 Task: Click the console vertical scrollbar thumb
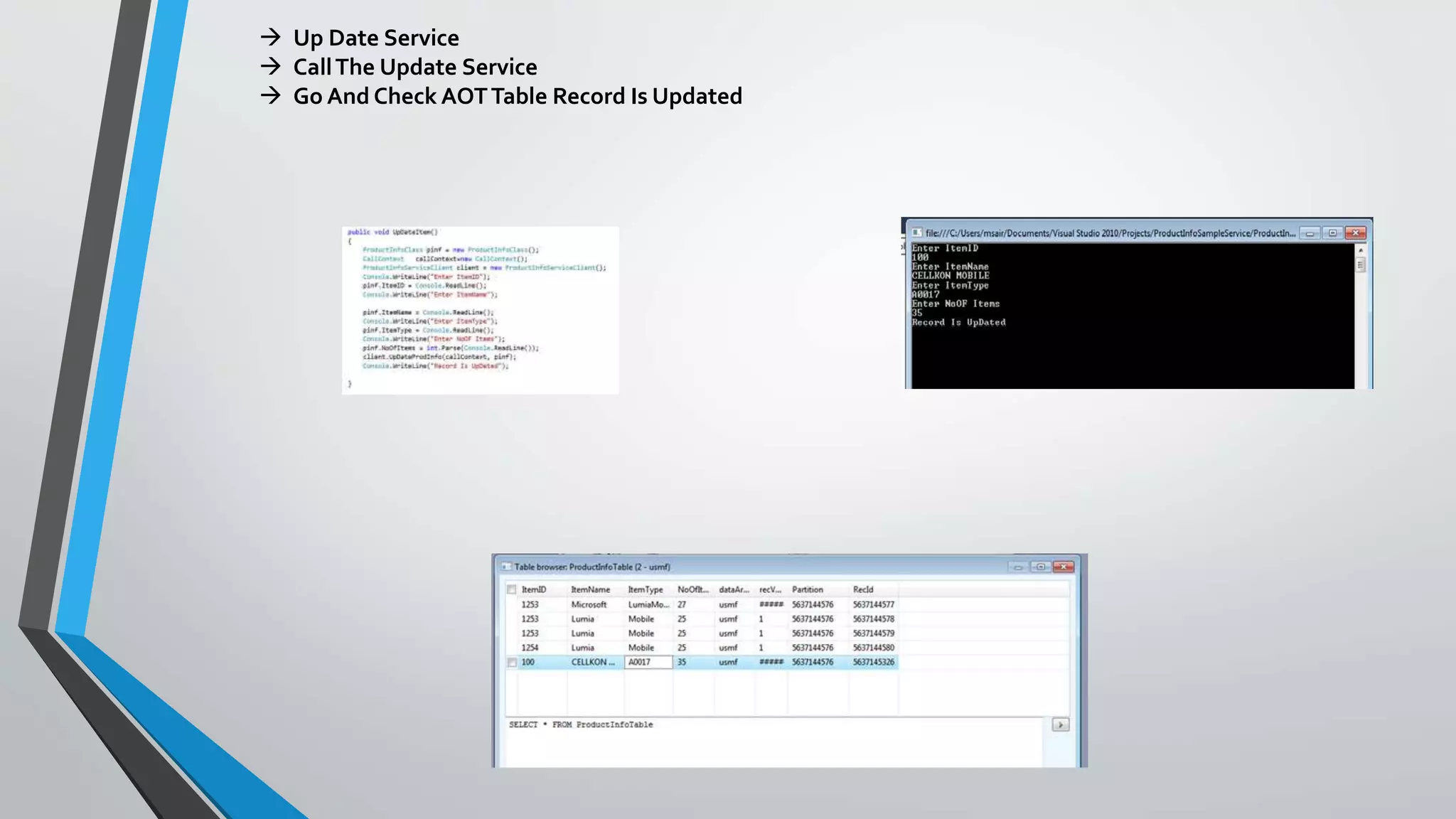1361,265
